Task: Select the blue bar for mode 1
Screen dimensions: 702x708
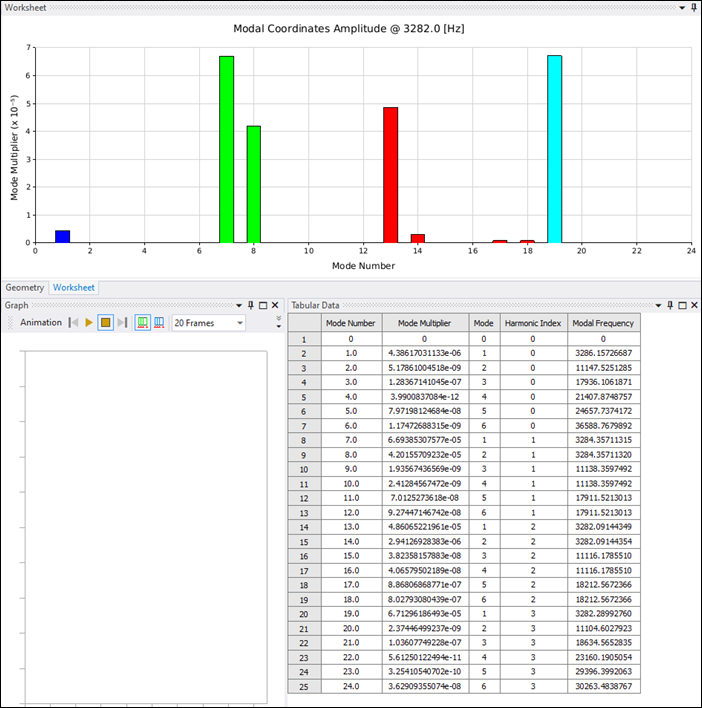Action: click(62, 237)
